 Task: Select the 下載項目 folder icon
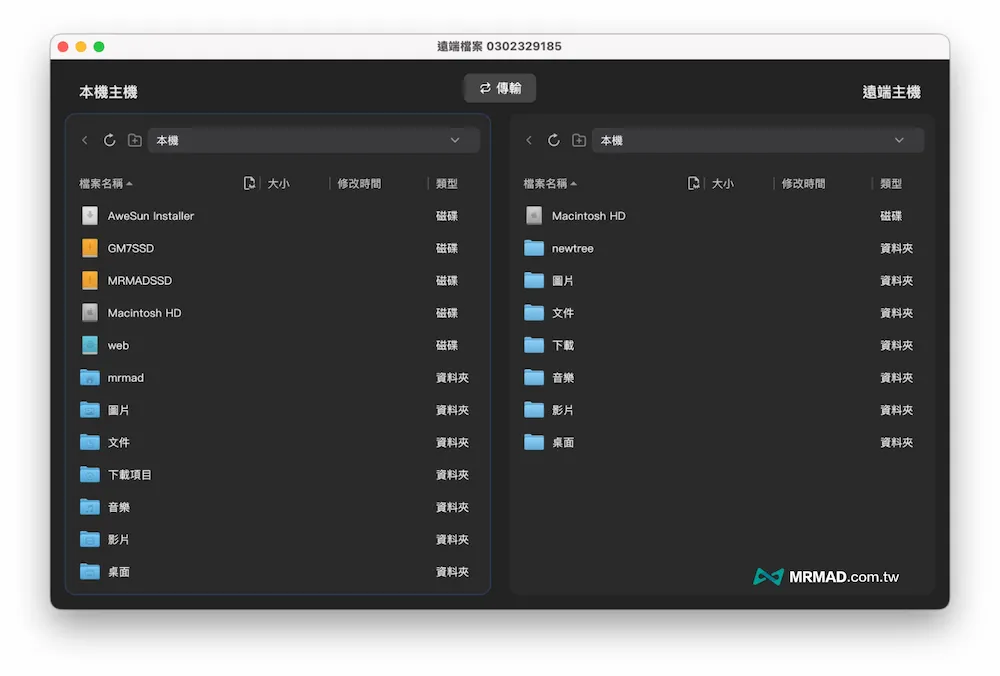click(x=90, y=475)
